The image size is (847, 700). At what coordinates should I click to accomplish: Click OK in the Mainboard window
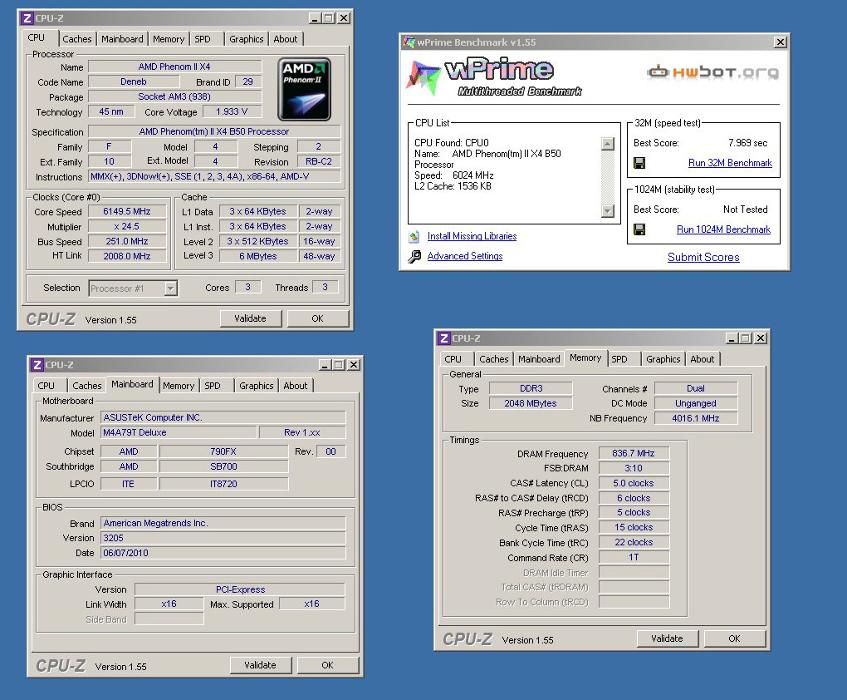[327, 665]
